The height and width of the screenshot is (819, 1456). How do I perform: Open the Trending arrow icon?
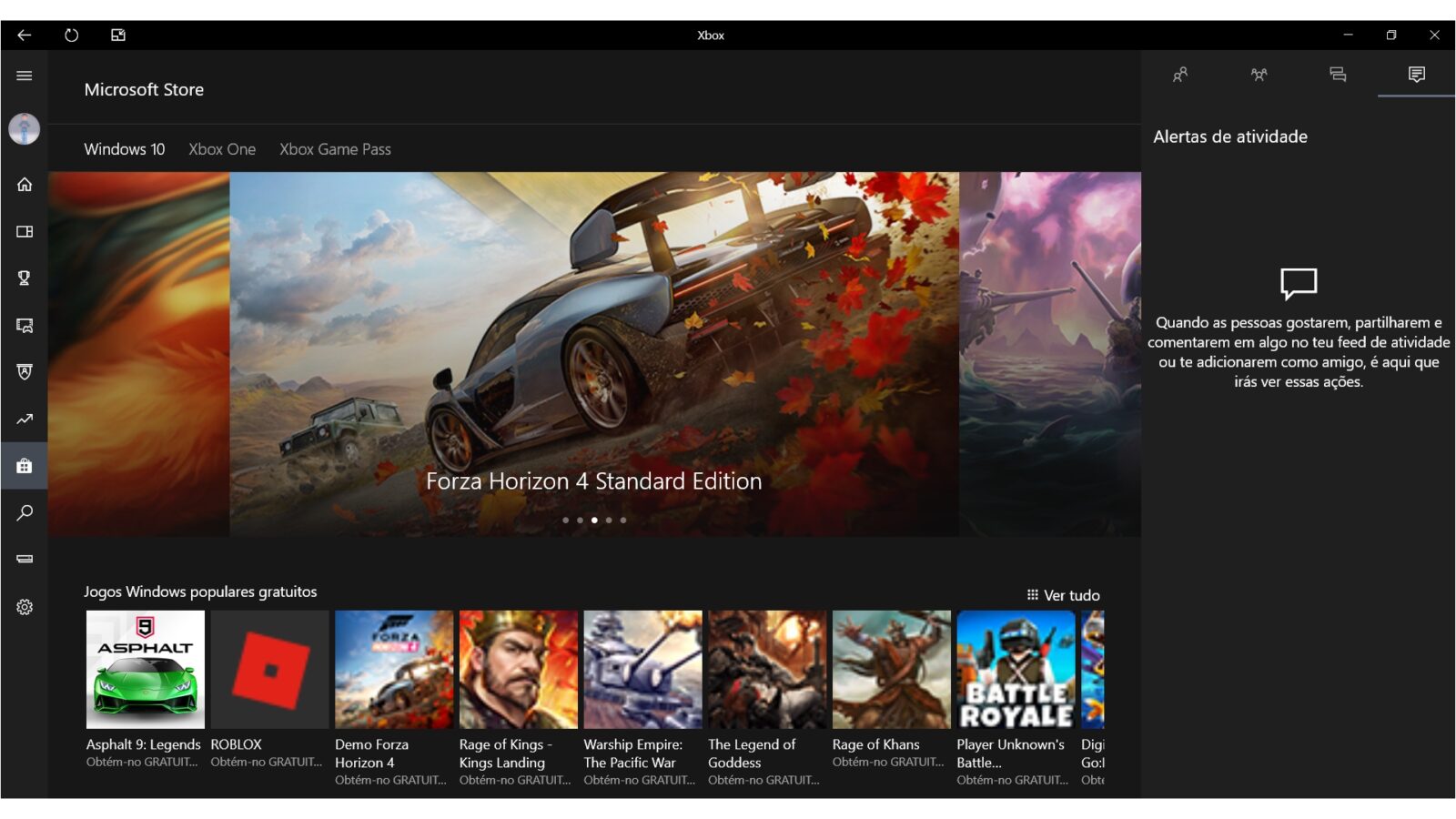coord(25,420)
